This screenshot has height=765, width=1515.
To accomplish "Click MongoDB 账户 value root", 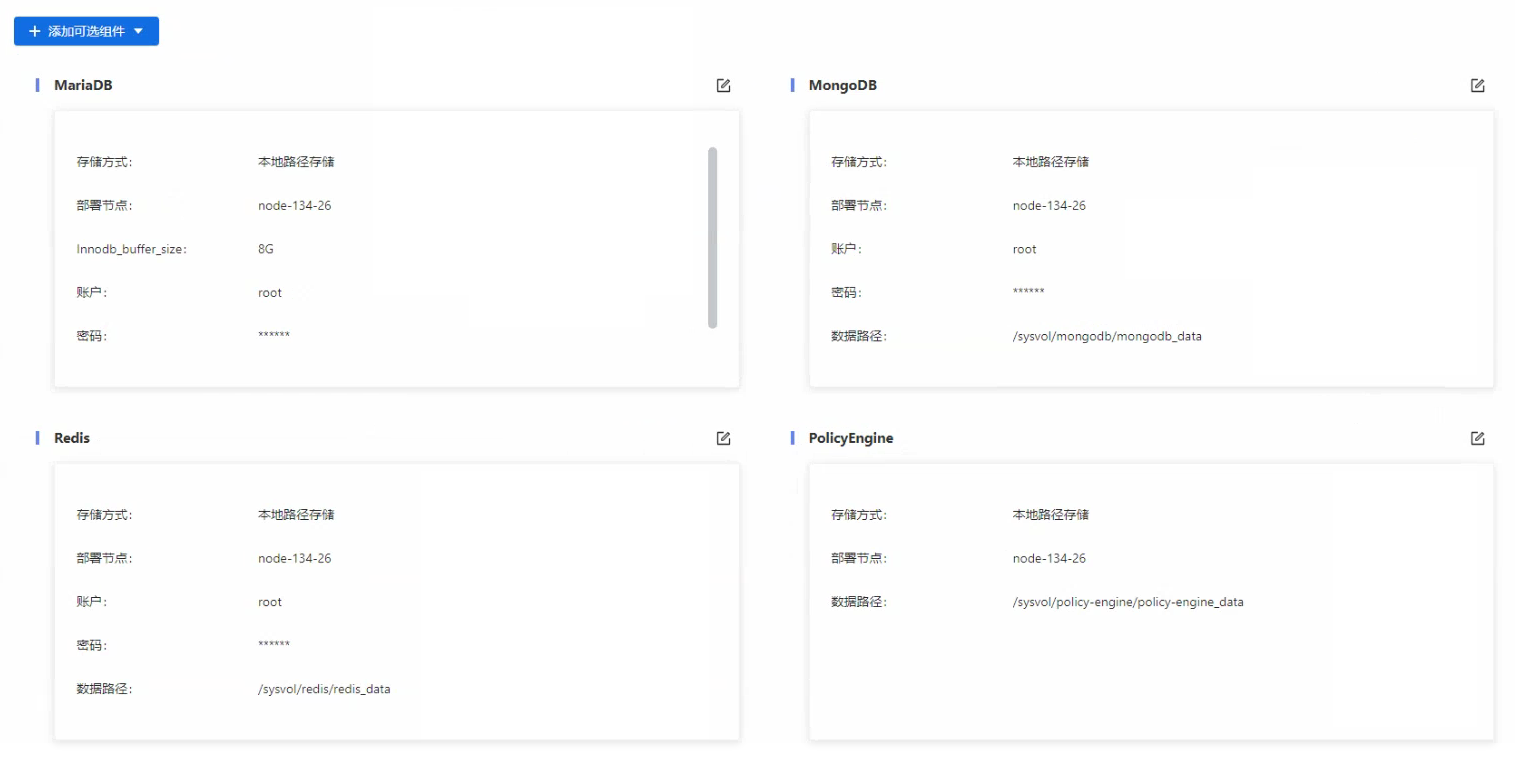I will point(1024,249).
